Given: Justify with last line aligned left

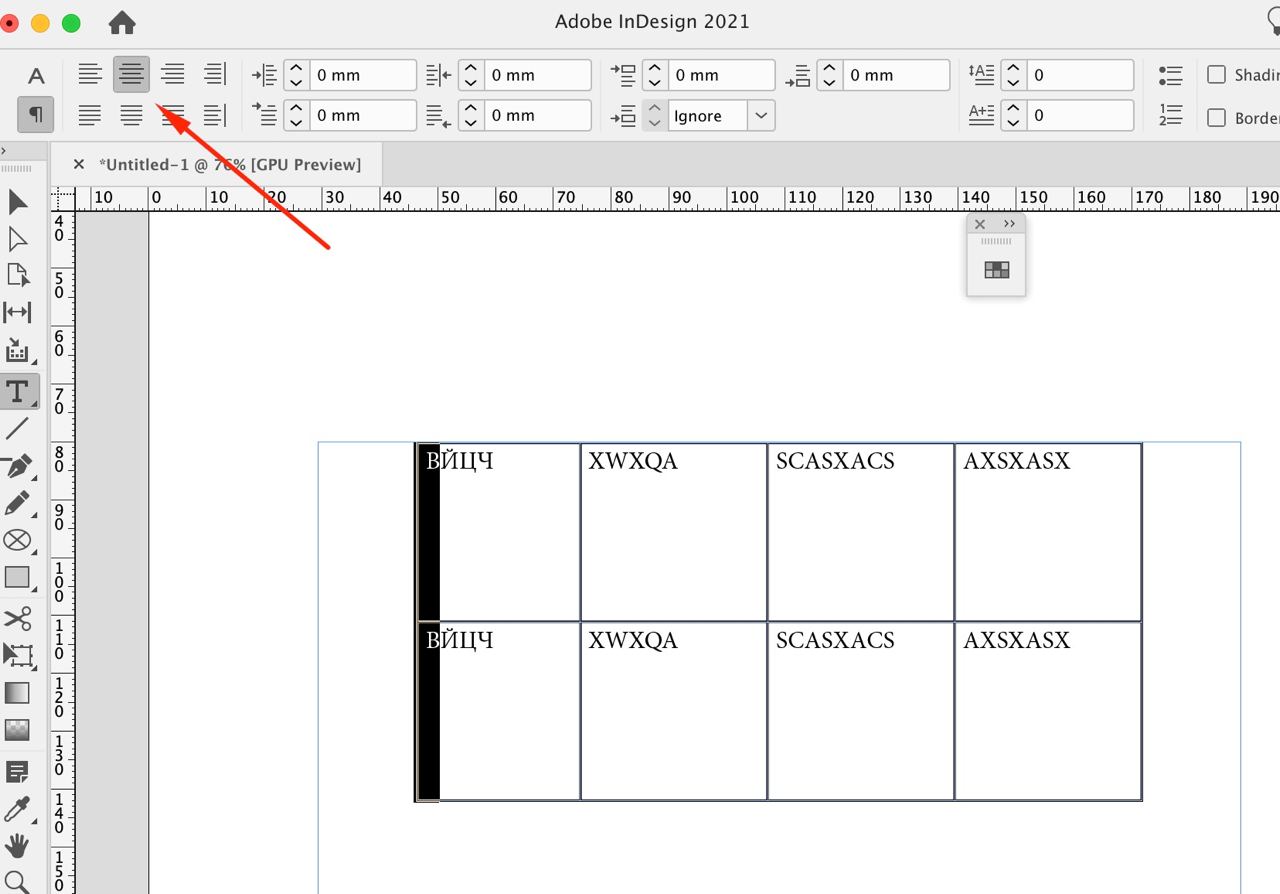Looking at the screenshot, I should coord(90,115).
